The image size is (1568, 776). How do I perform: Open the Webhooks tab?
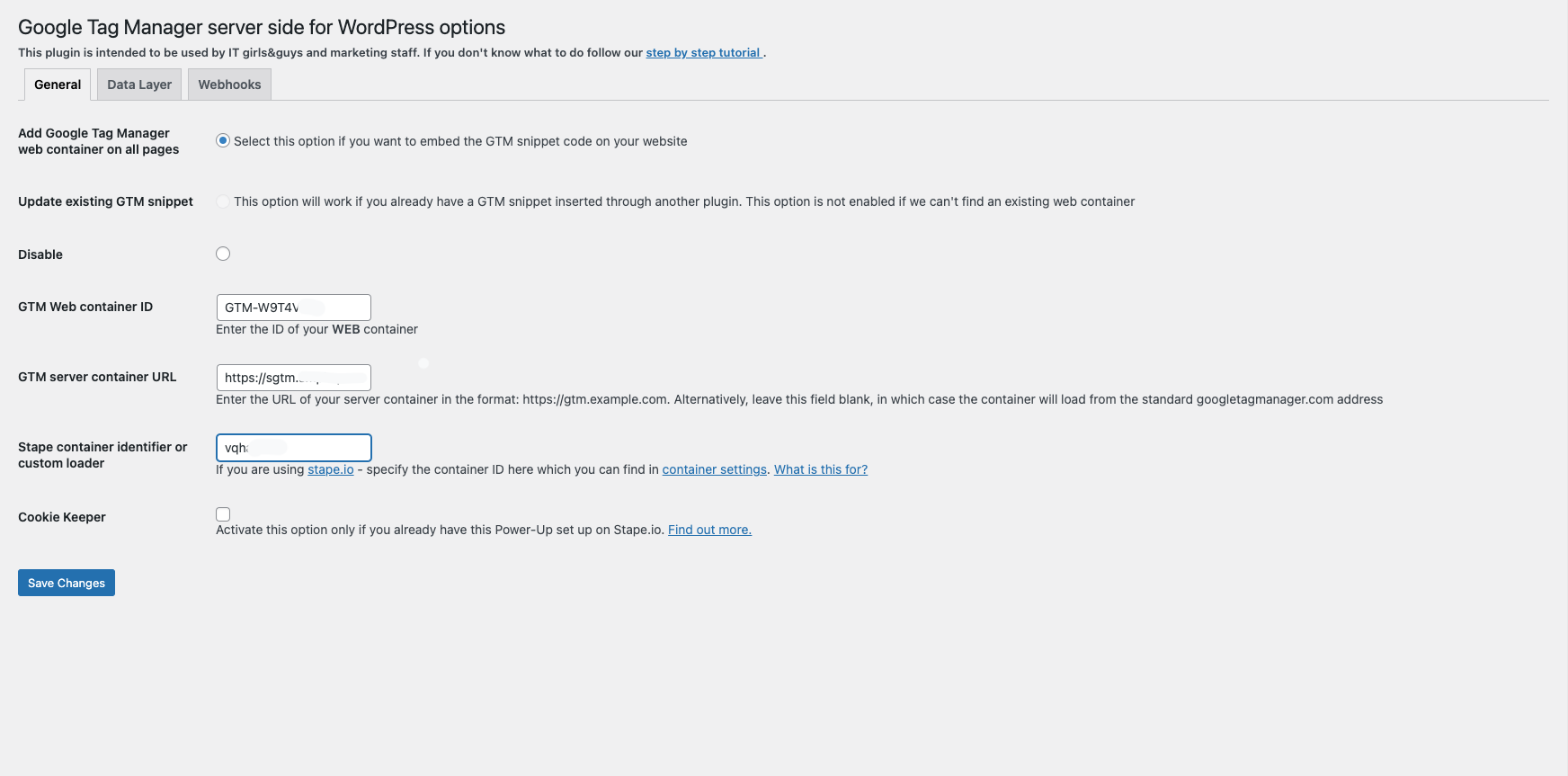[x=229, y=84]
